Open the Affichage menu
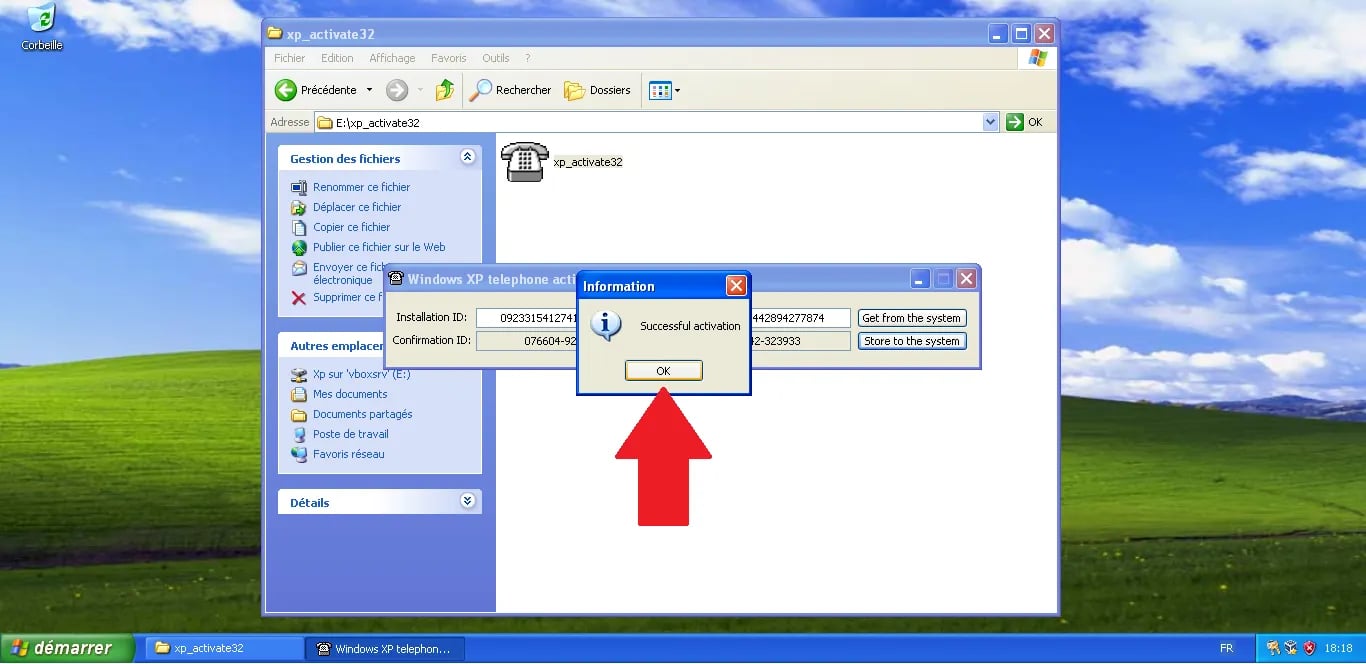 click(392, 58)
